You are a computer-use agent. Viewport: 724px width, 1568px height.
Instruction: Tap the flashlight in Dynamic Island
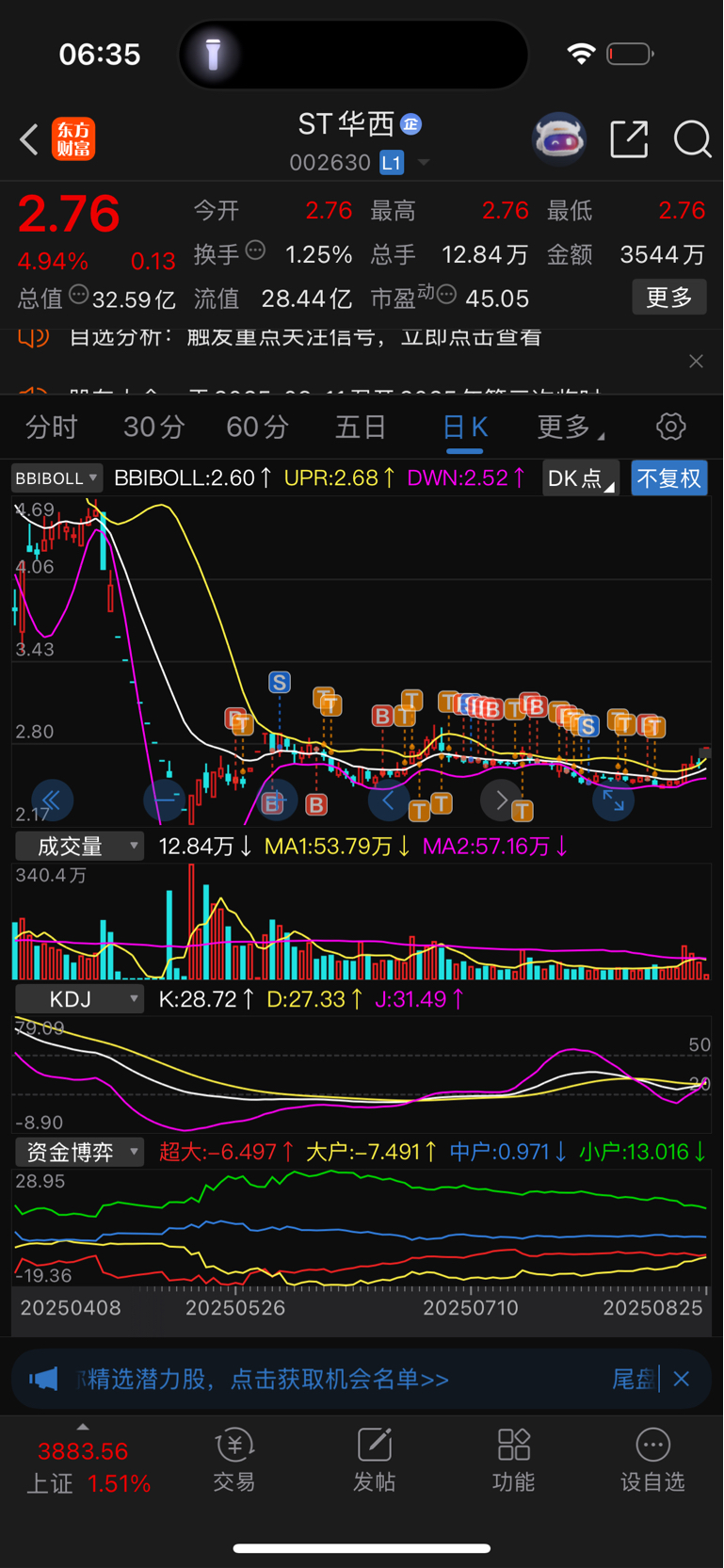pos(214,54)
